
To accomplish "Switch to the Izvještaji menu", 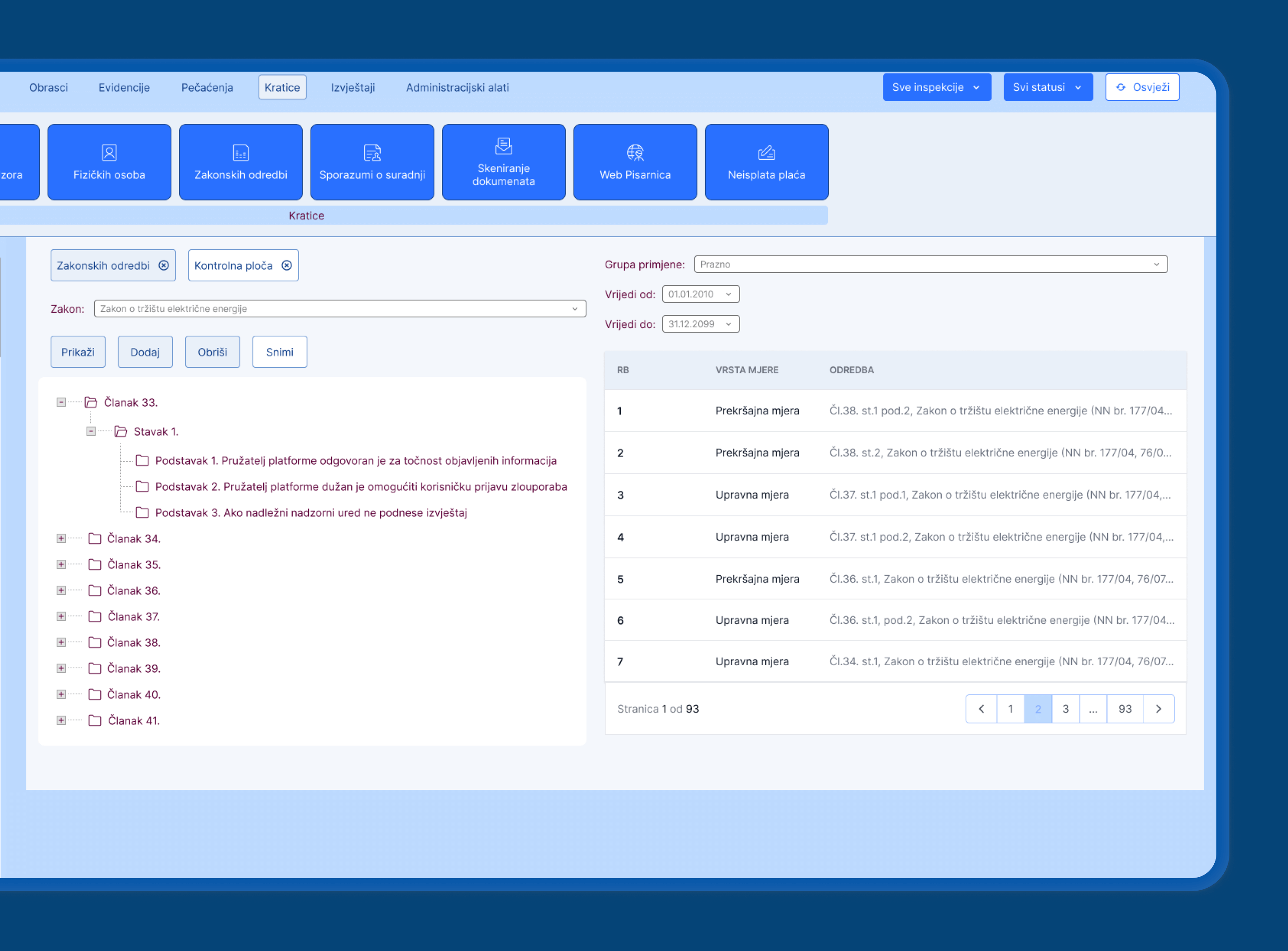I will tap(352, 88).
